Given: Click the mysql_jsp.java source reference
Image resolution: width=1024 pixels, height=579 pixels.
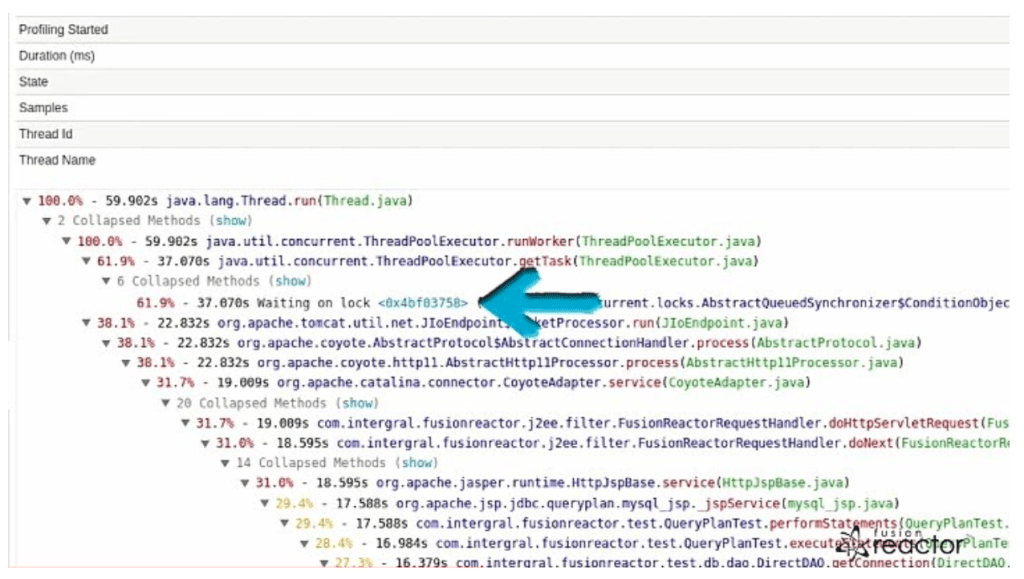Looking at the screenshot, I should click(x=840, y=504).
